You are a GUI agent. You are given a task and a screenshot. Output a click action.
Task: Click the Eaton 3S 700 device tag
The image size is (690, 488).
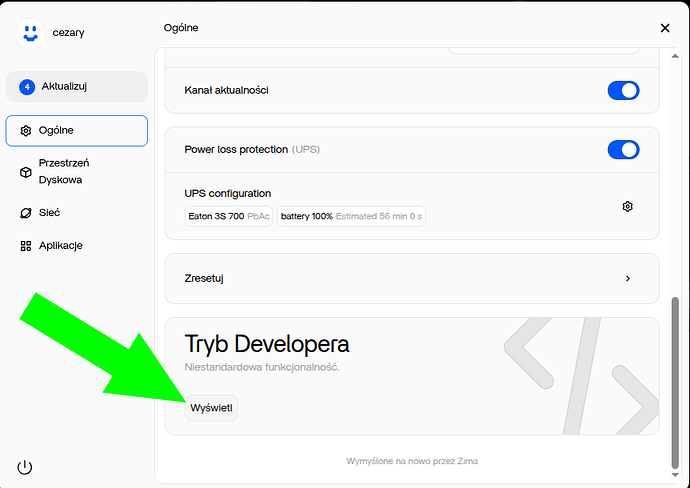point(229,216)
